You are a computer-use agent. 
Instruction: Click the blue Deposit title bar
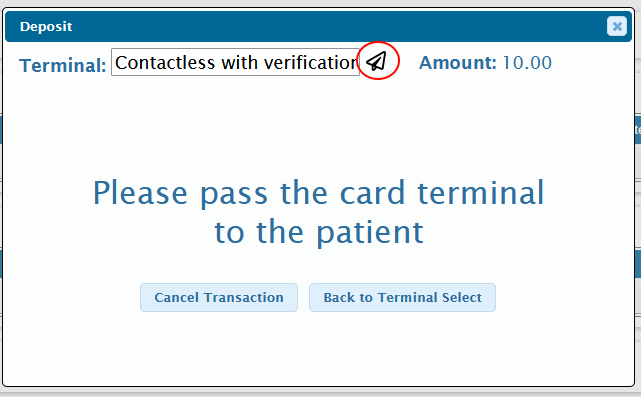(318, 27)
